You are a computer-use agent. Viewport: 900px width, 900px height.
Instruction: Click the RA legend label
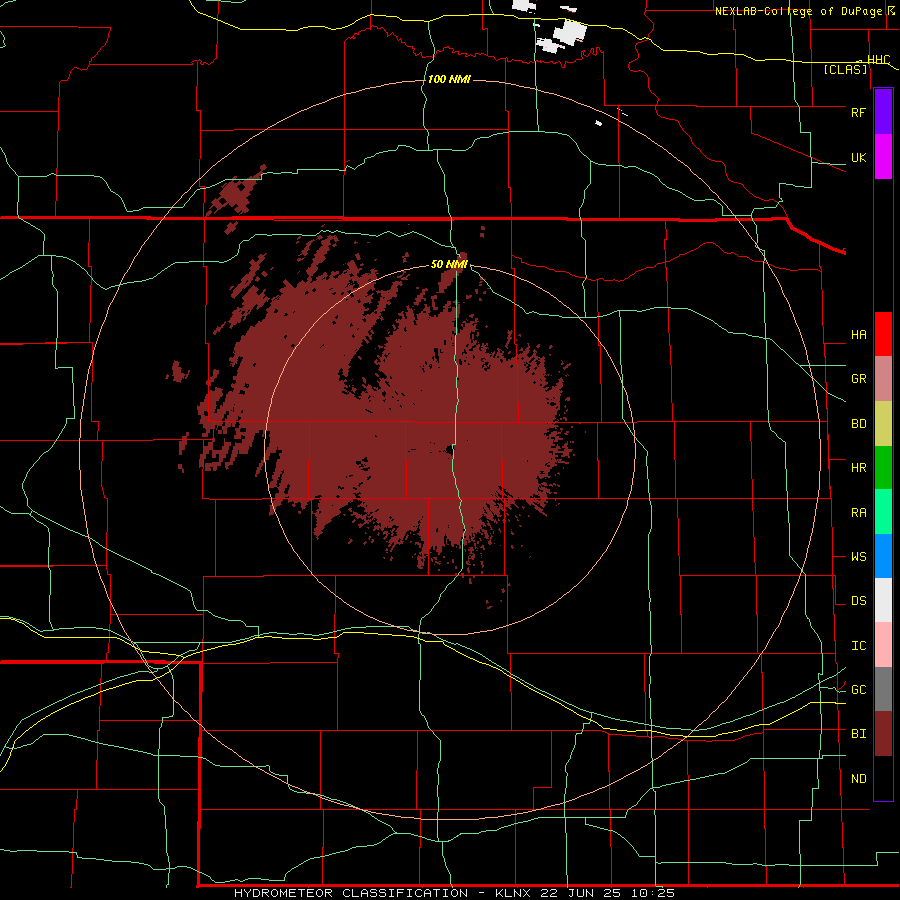coord(858,513)
